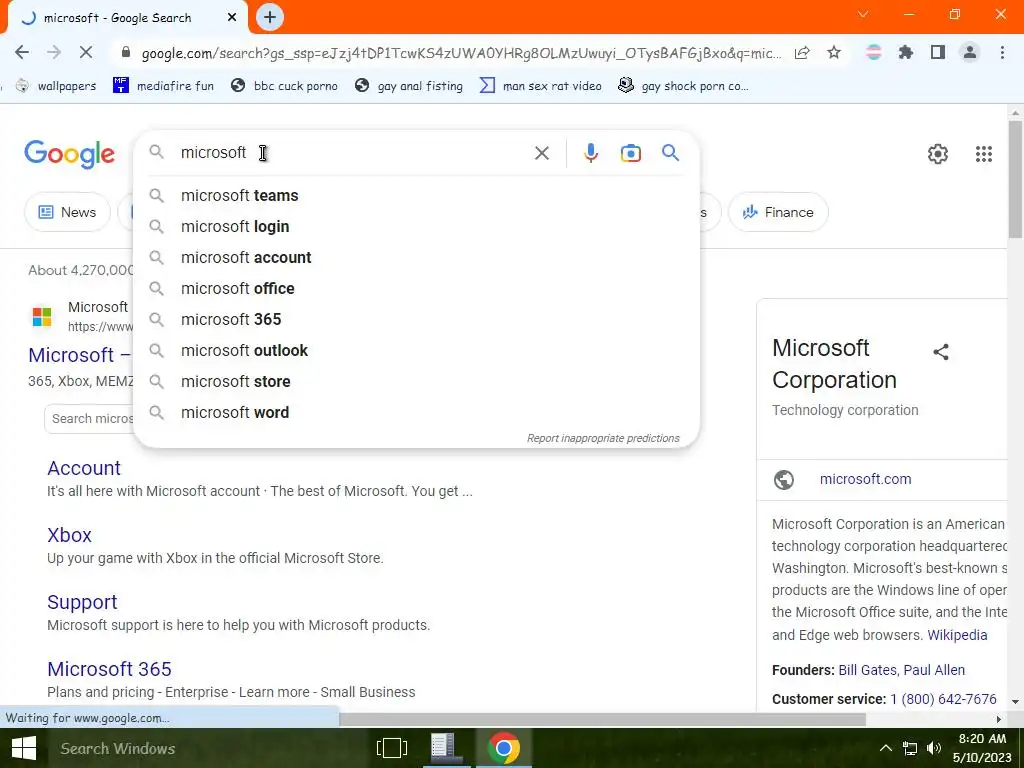Open the Paul Allen founder link
This screenshot has width=1024, height=768.
coord(934,670)
